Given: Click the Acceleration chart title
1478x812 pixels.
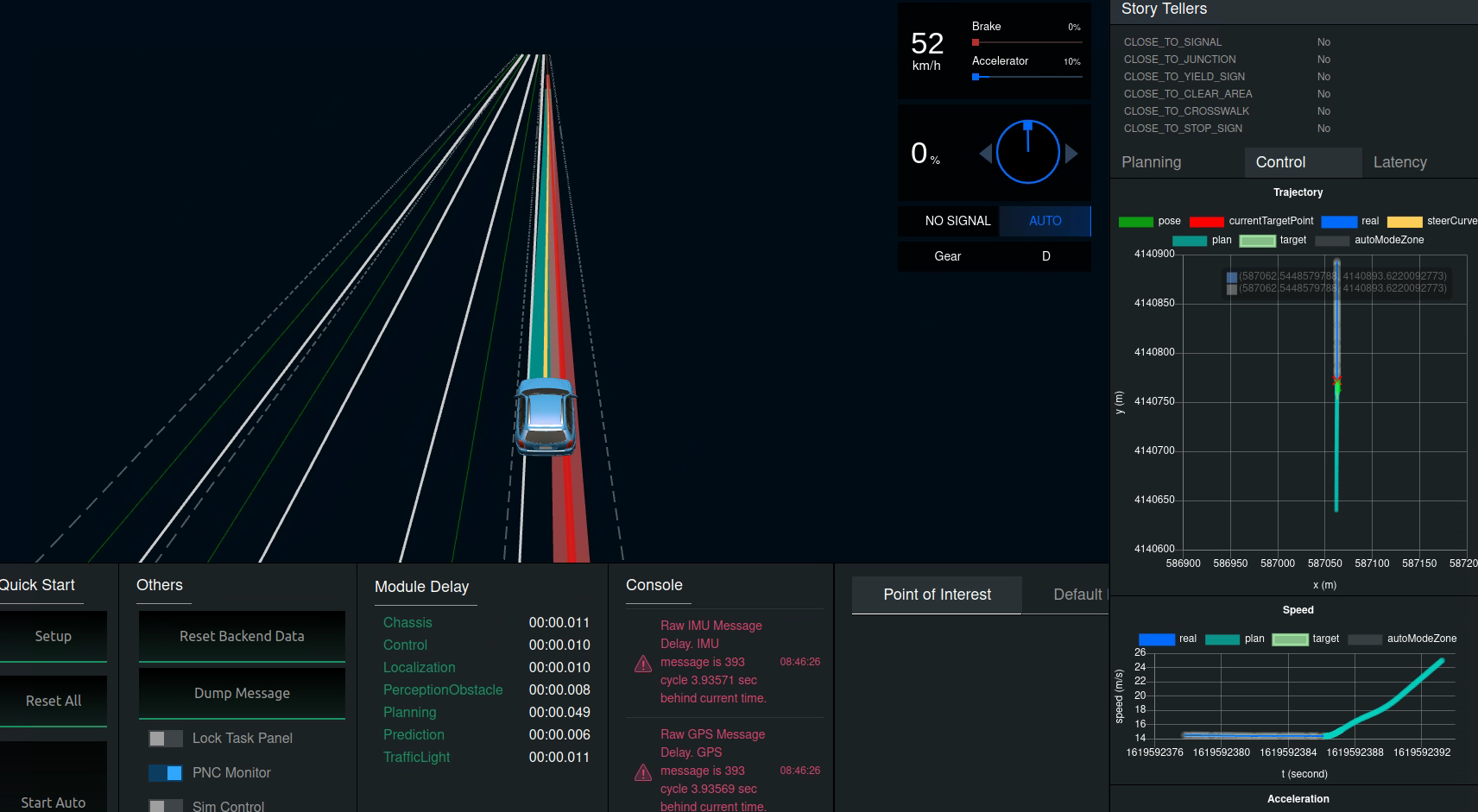Looking at the screenshot, I should tap(1298, 799).
